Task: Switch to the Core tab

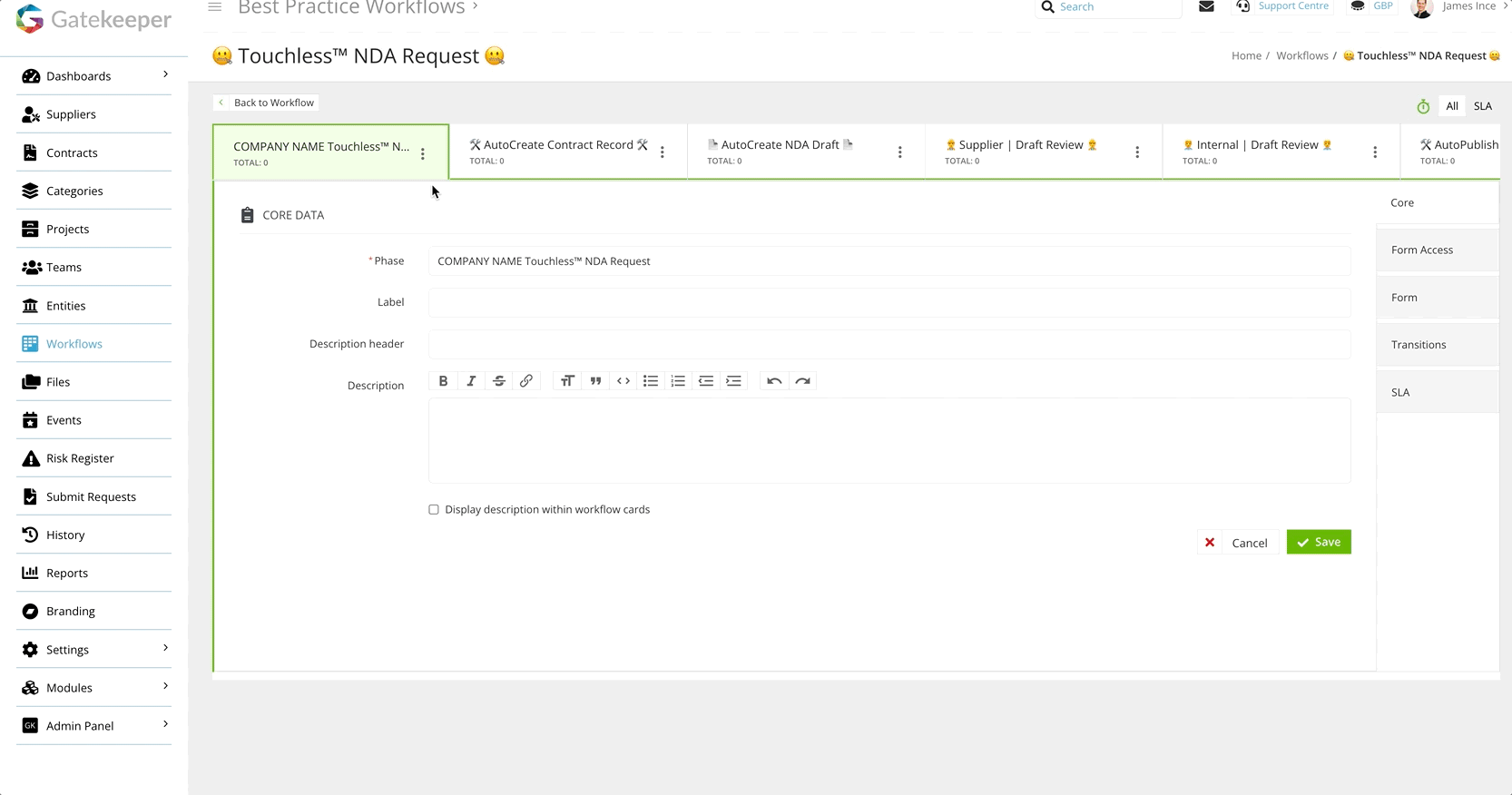Action: click(1438, 202)
